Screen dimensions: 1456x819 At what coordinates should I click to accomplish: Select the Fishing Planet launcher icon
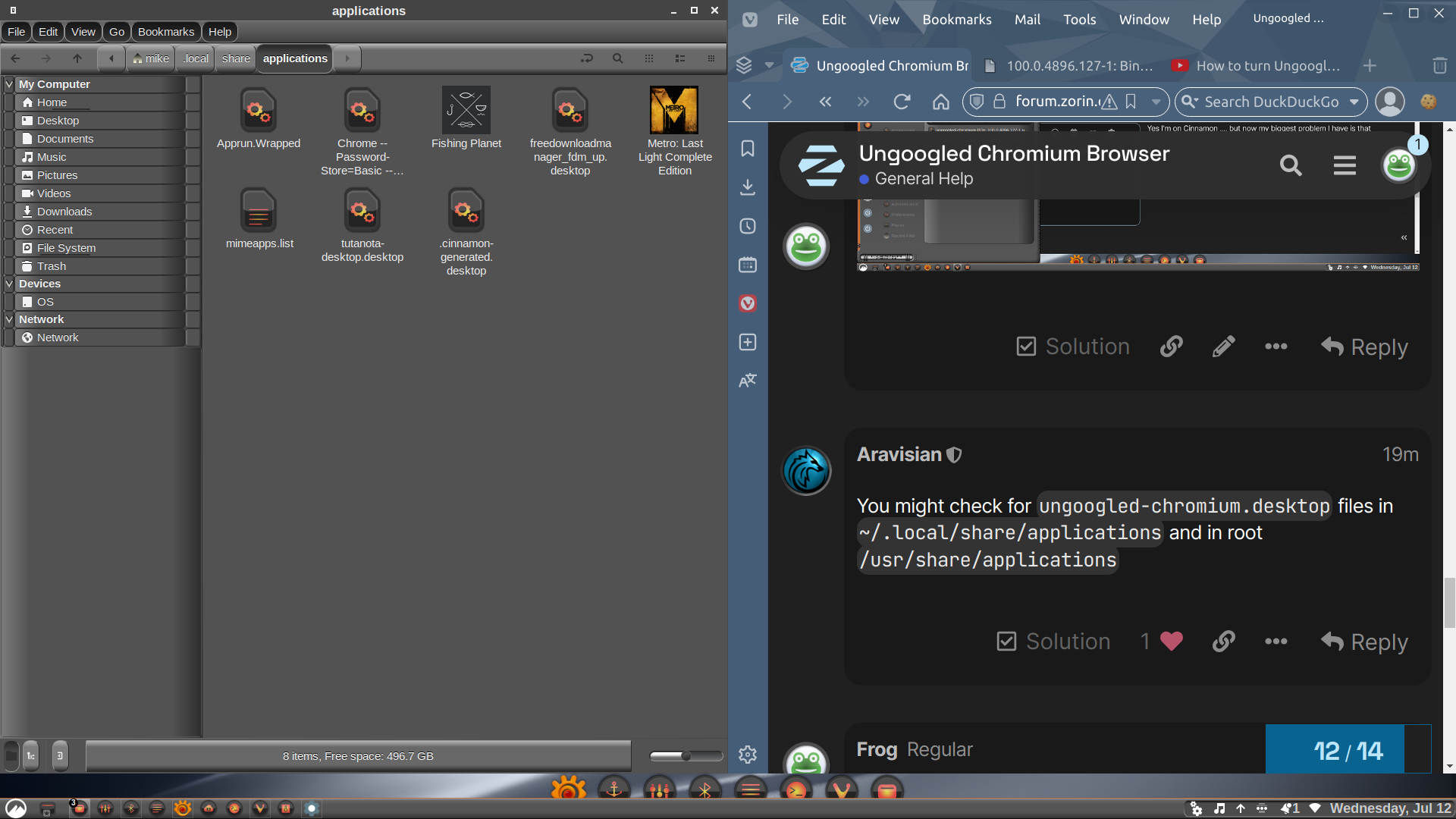(466, 110)
